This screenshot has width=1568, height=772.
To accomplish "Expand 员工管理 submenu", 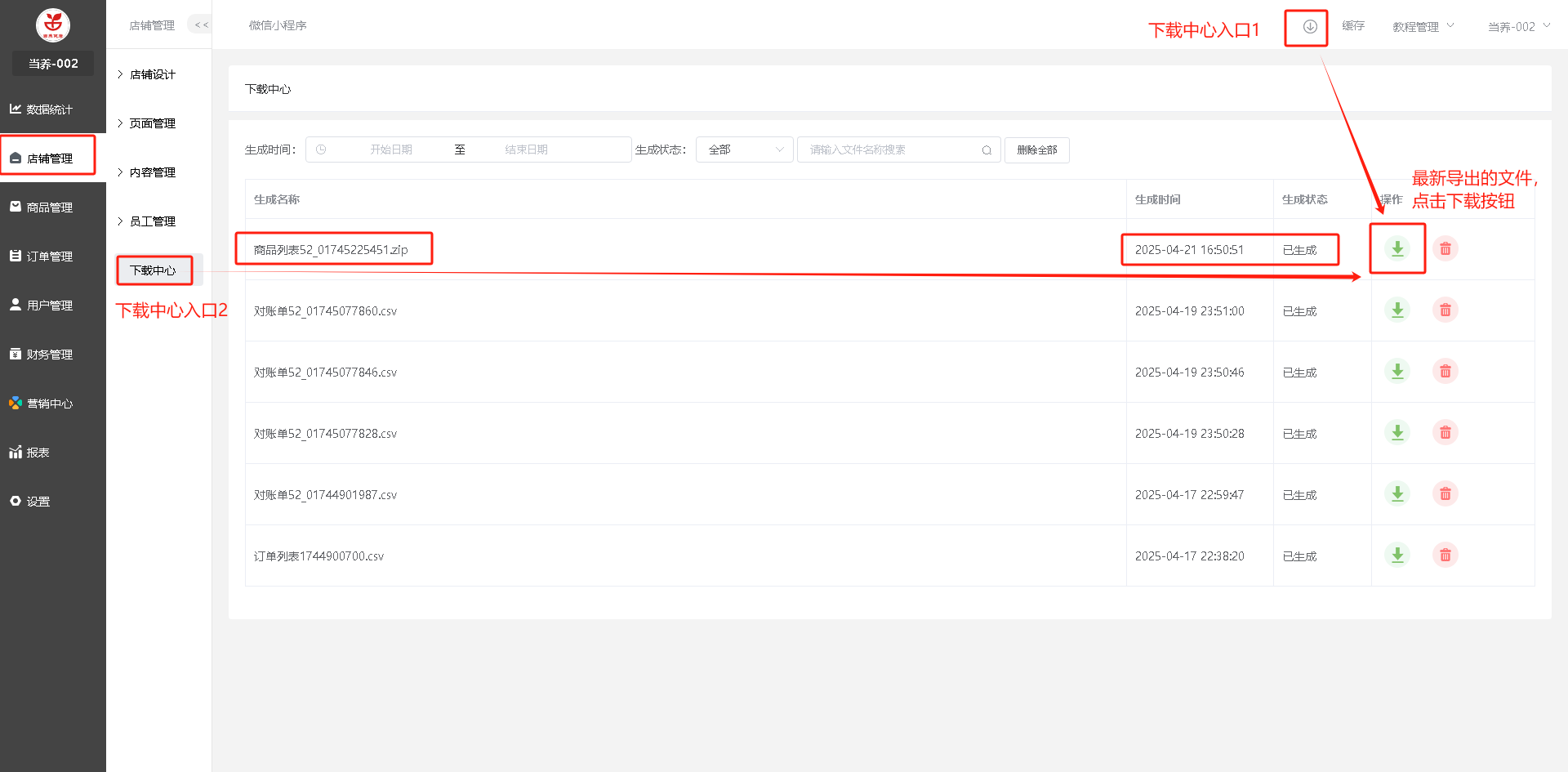I will [x=153, y=221].
